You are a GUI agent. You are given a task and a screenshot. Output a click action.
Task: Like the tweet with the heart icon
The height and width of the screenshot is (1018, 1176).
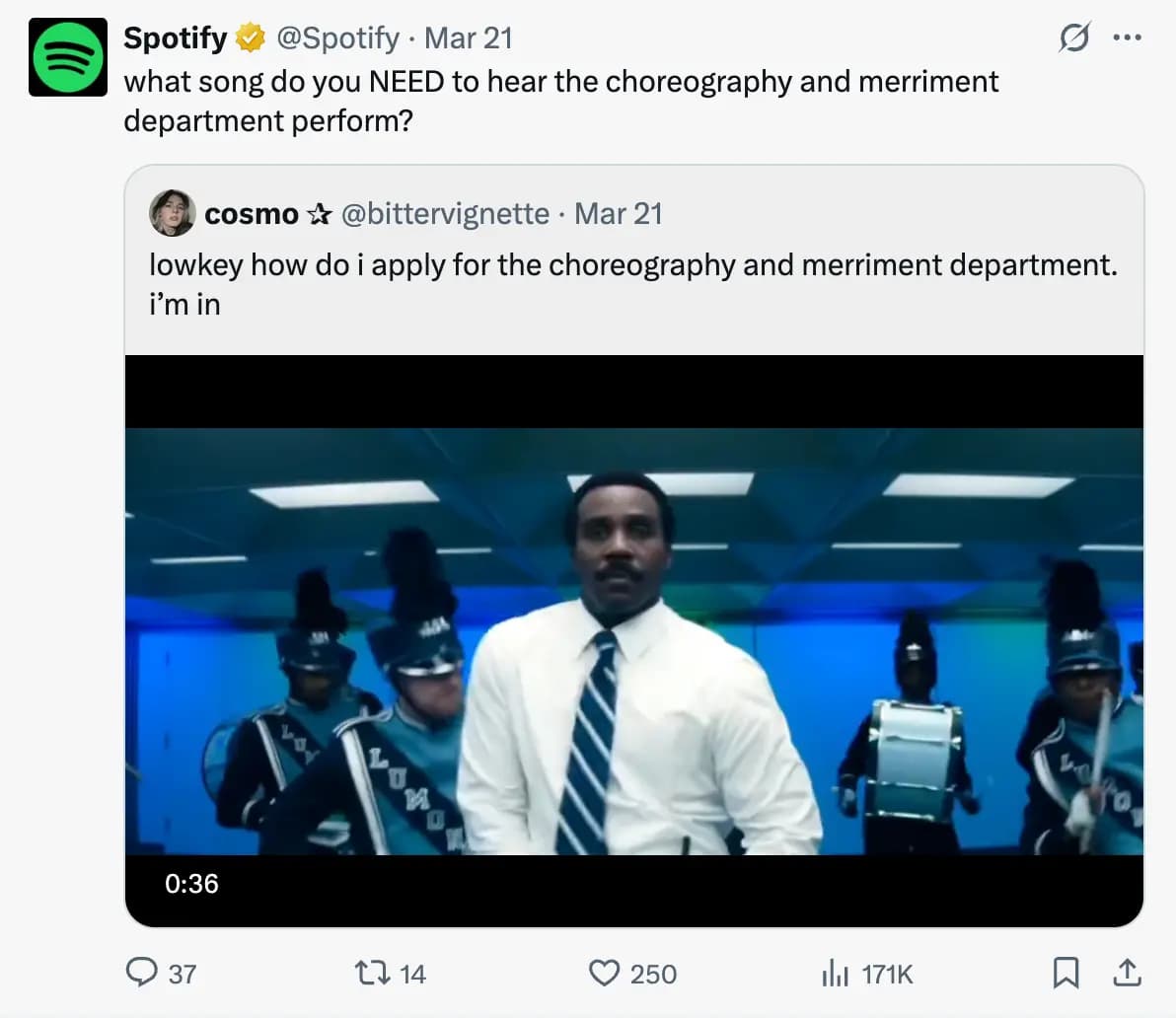tap(604, 974)
